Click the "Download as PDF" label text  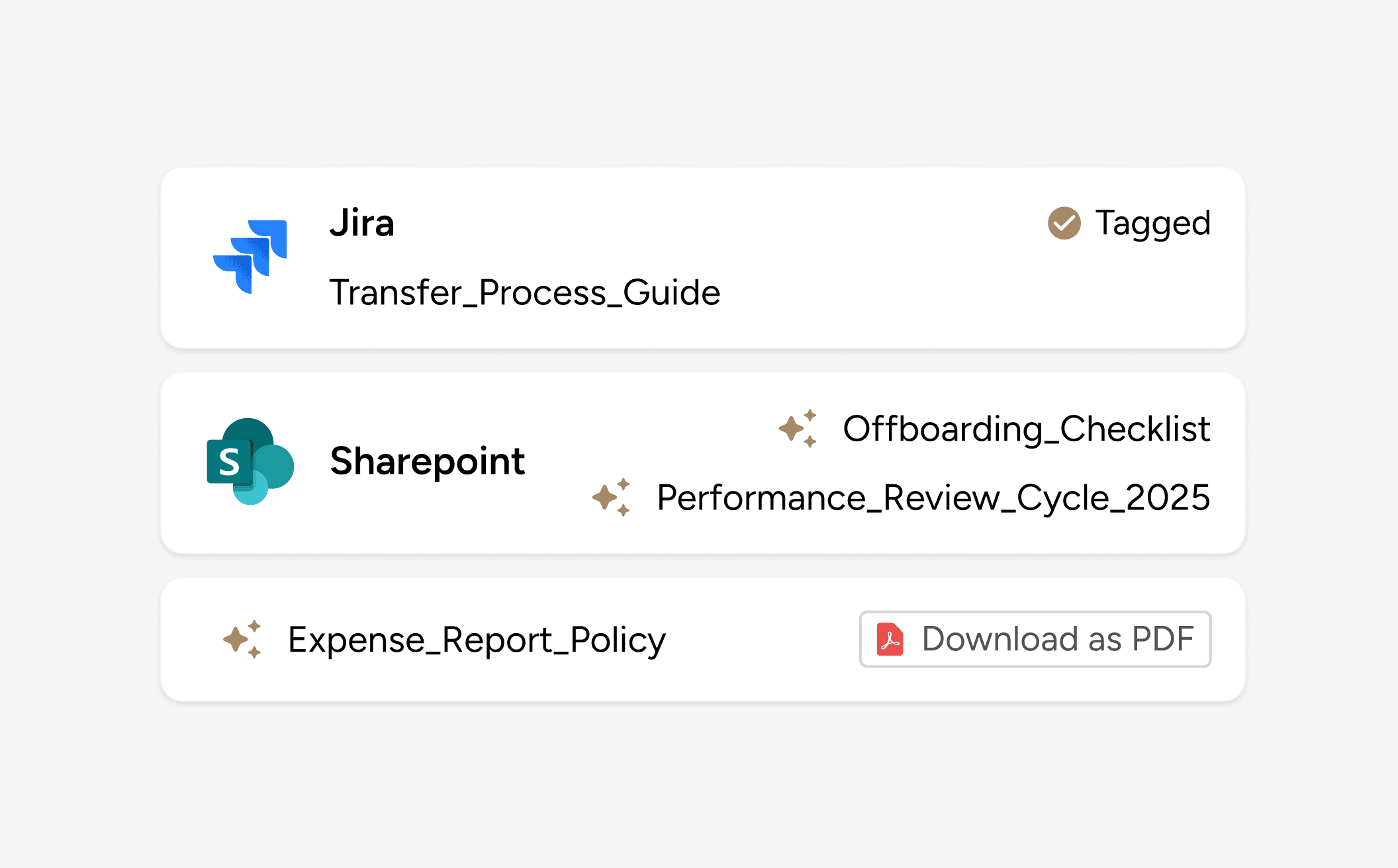1057,639
